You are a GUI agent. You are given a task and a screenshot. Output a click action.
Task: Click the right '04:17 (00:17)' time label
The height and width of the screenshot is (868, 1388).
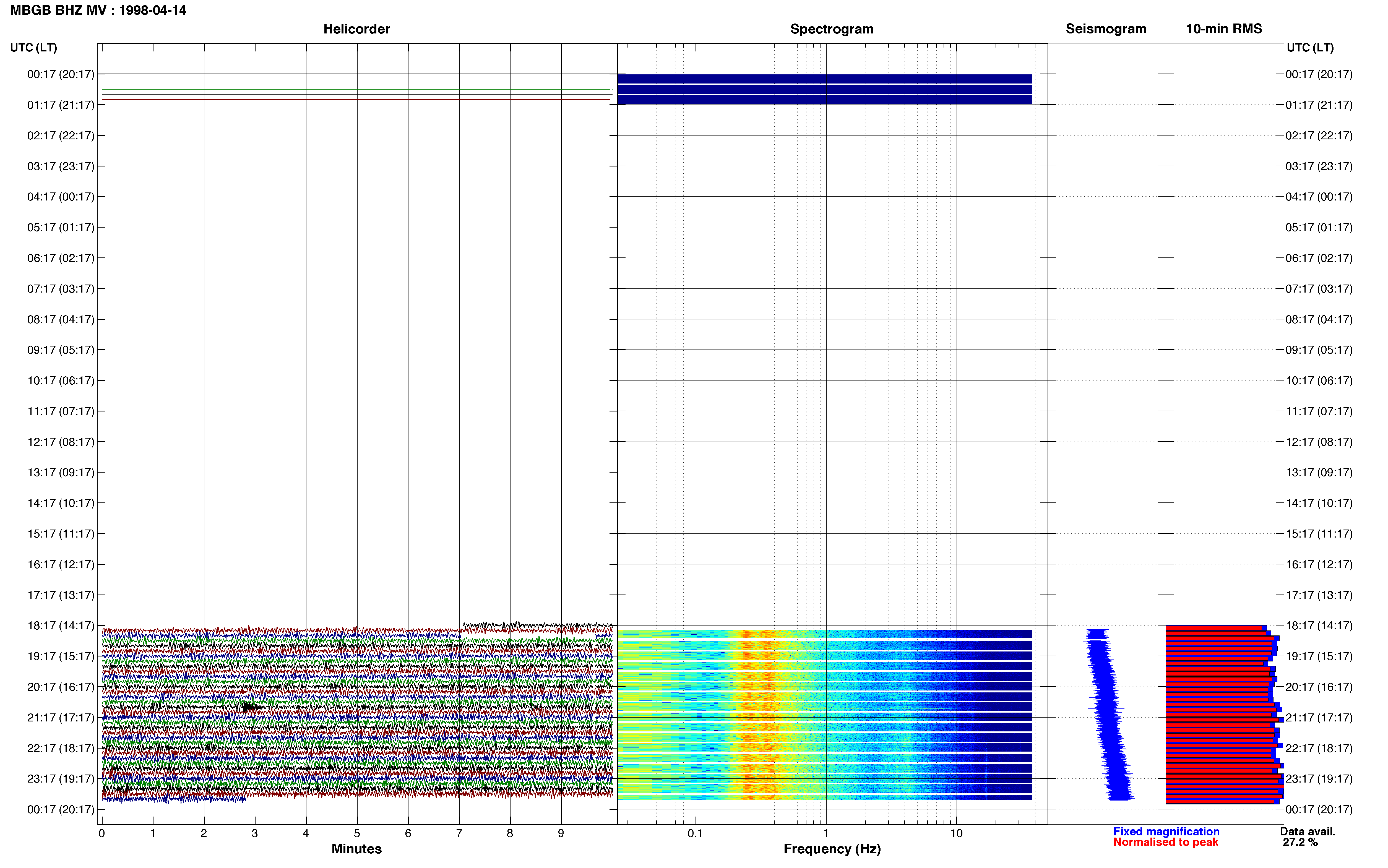1319,197
